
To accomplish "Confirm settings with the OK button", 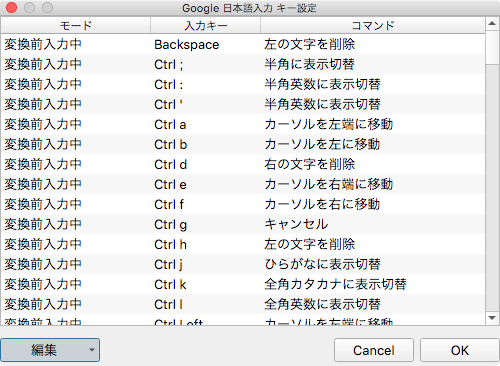I will click(460, 350).
